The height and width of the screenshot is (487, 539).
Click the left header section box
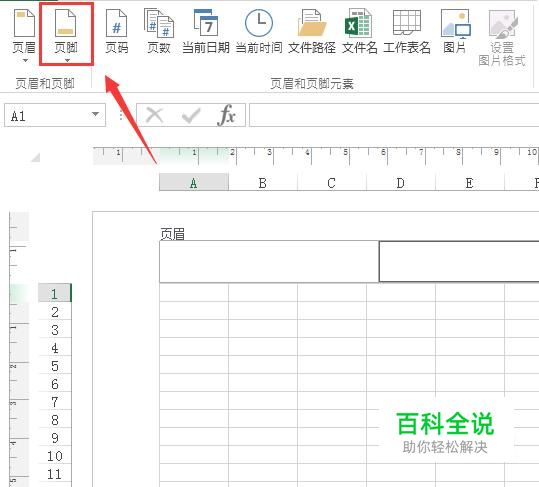(269, 262)
